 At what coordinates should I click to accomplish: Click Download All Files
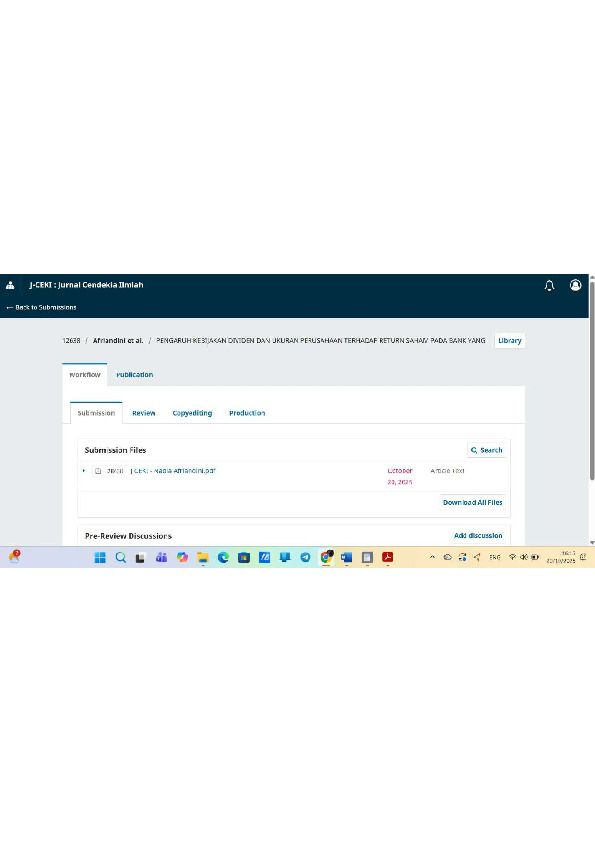(x=473, y=503)
